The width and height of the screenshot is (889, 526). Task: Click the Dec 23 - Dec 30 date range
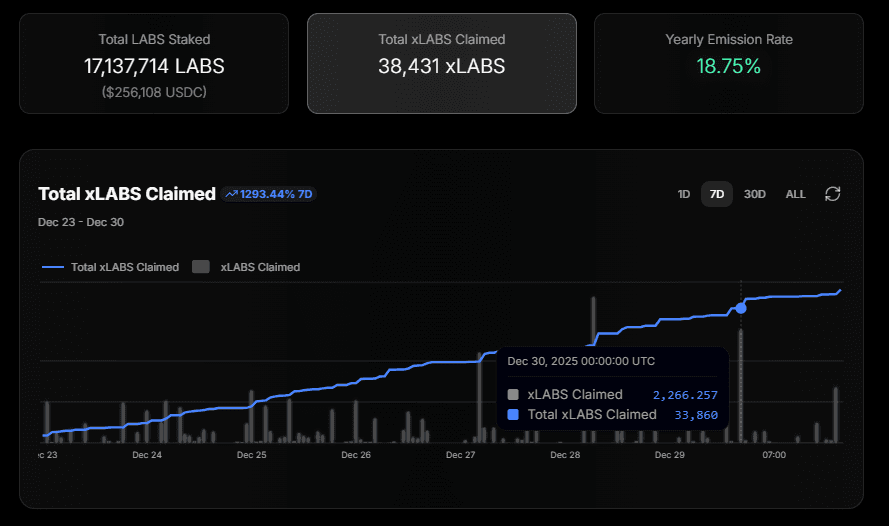click(x=81, y=222)
